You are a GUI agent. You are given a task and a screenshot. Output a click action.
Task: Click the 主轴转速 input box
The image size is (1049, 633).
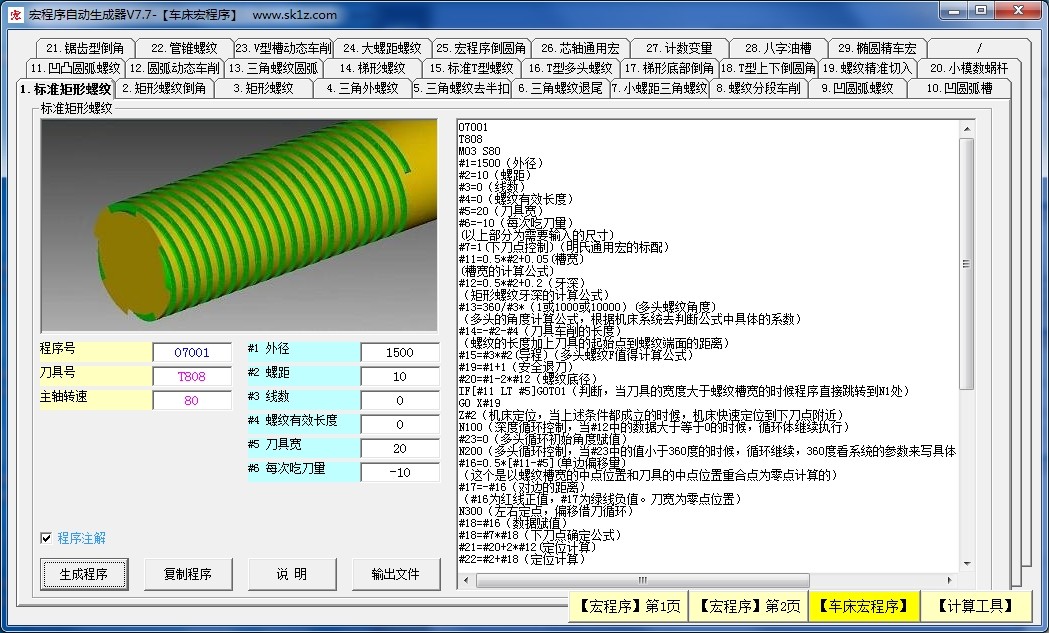pyautogui.click(x=191, y=401)
